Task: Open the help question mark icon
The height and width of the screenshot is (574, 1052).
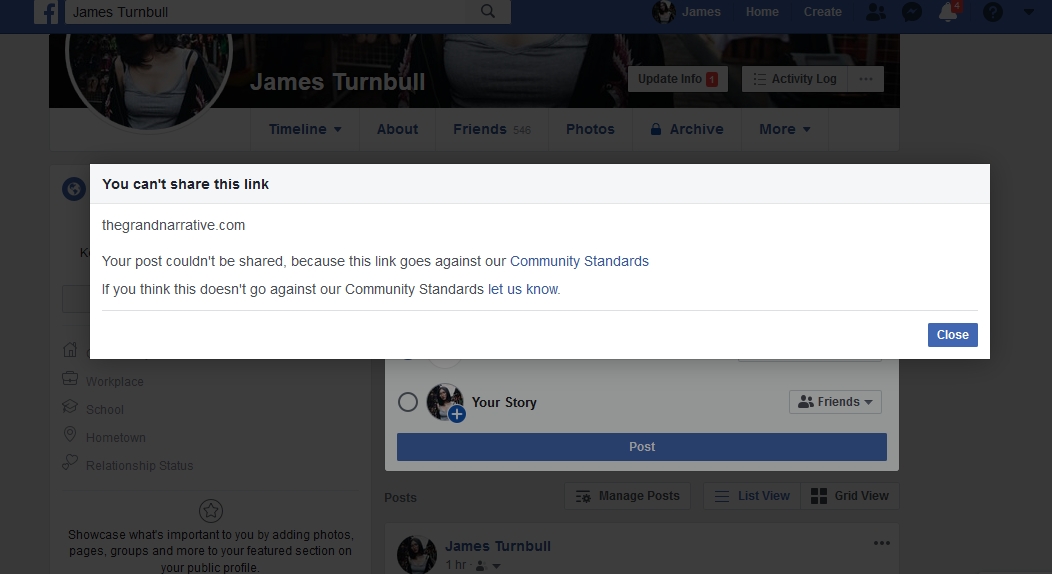Action: coord(992,12)
